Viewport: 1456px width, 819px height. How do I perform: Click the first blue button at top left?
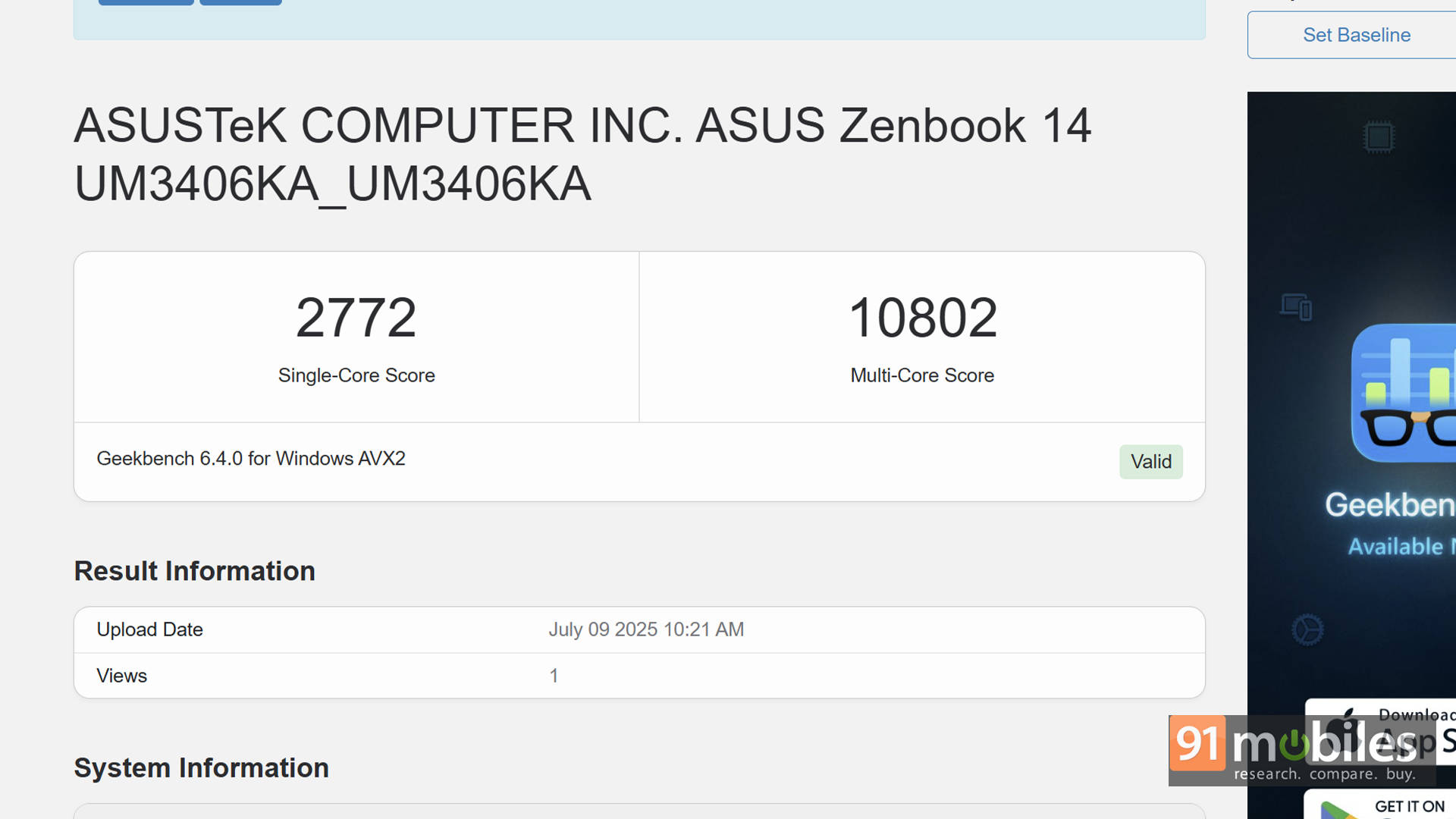coord(146,2)
